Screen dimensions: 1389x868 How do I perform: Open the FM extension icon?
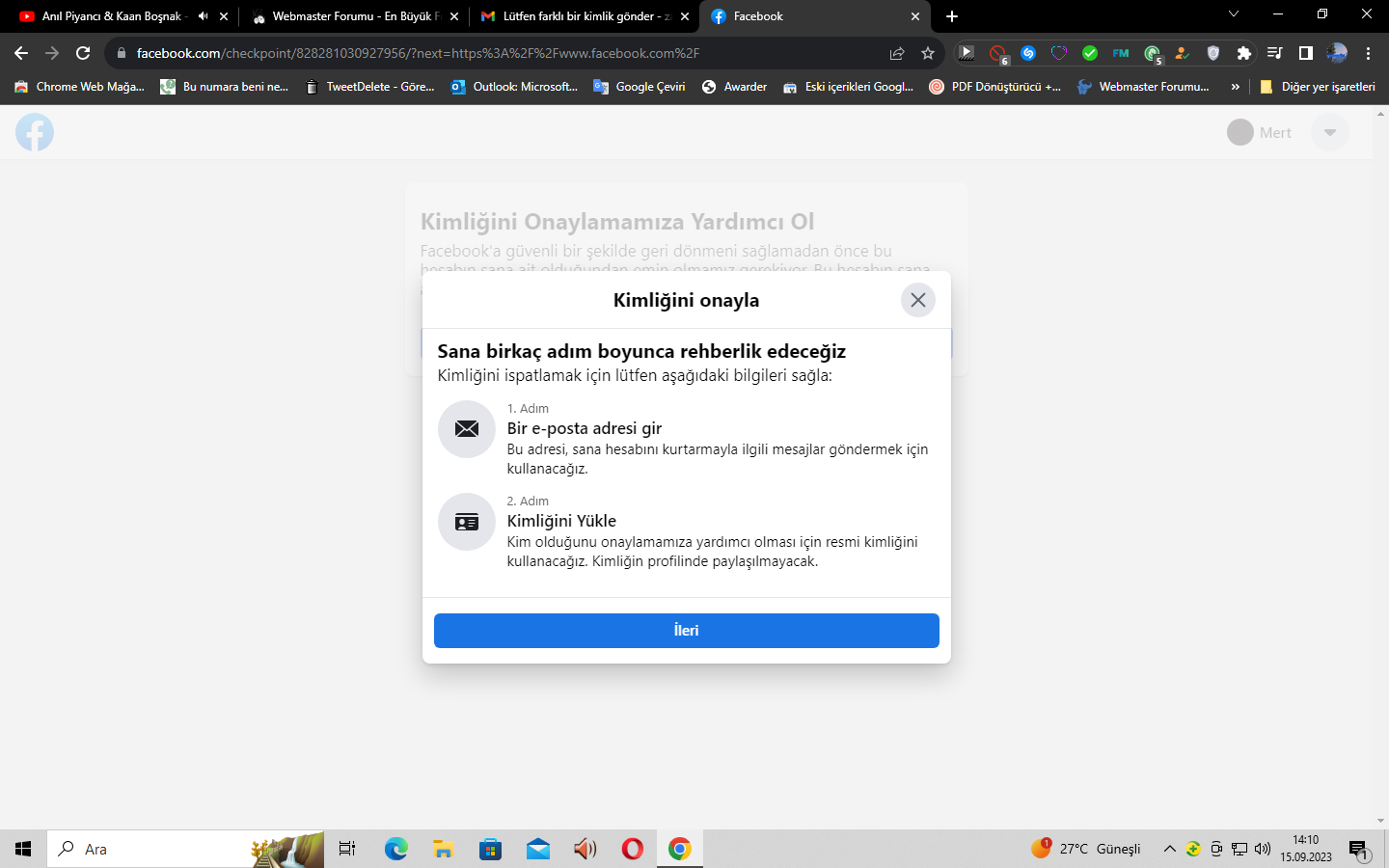(x=1121, y=53)
